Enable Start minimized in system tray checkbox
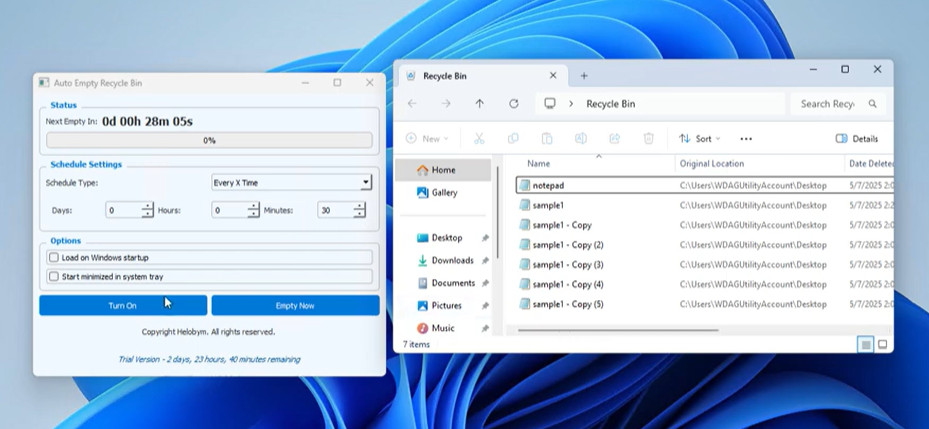 pyautogui.click(x=54, y=277)
